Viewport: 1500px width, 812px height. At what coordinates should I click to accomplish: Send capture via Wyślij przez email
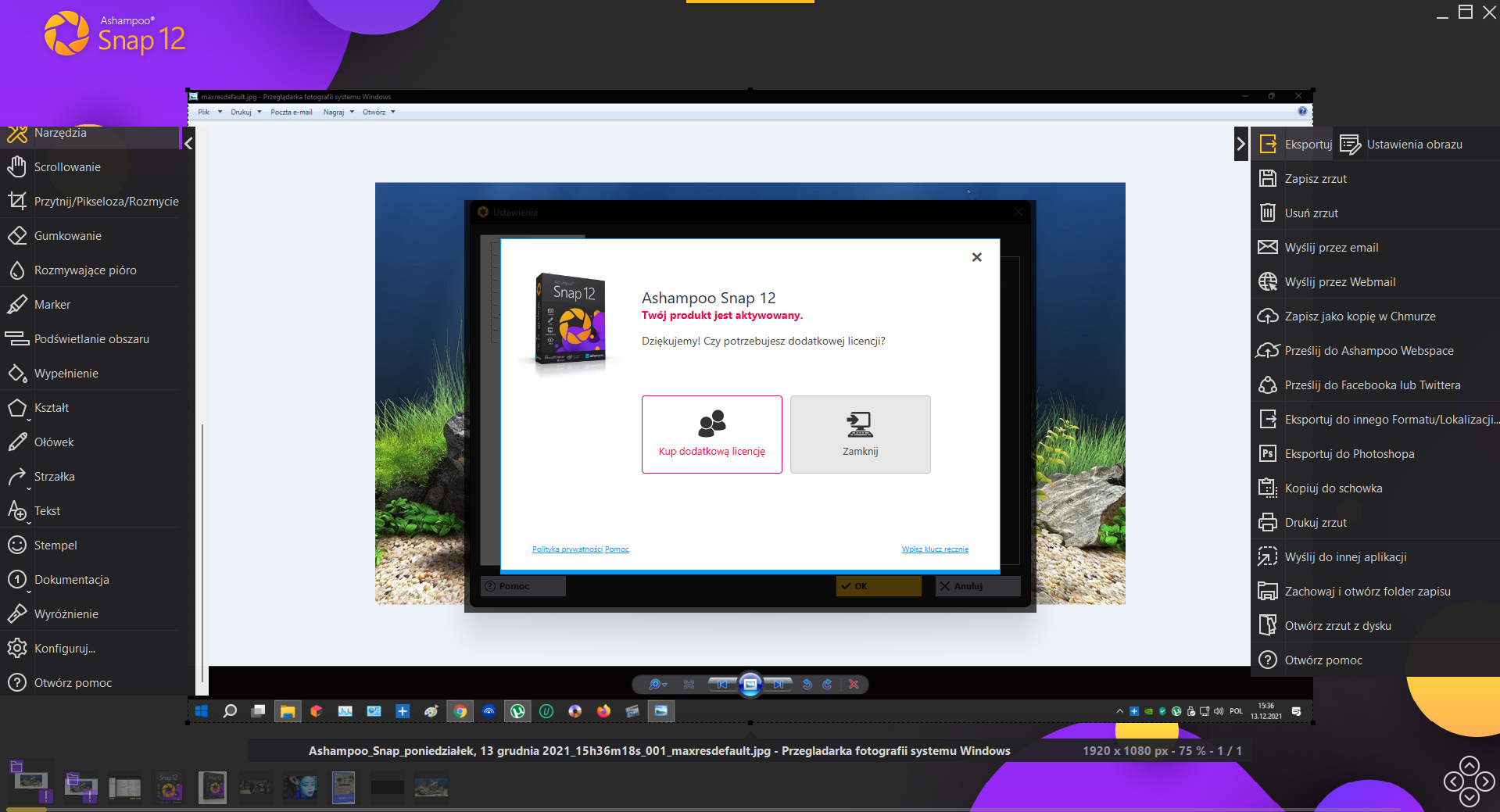pos(1376,248)
